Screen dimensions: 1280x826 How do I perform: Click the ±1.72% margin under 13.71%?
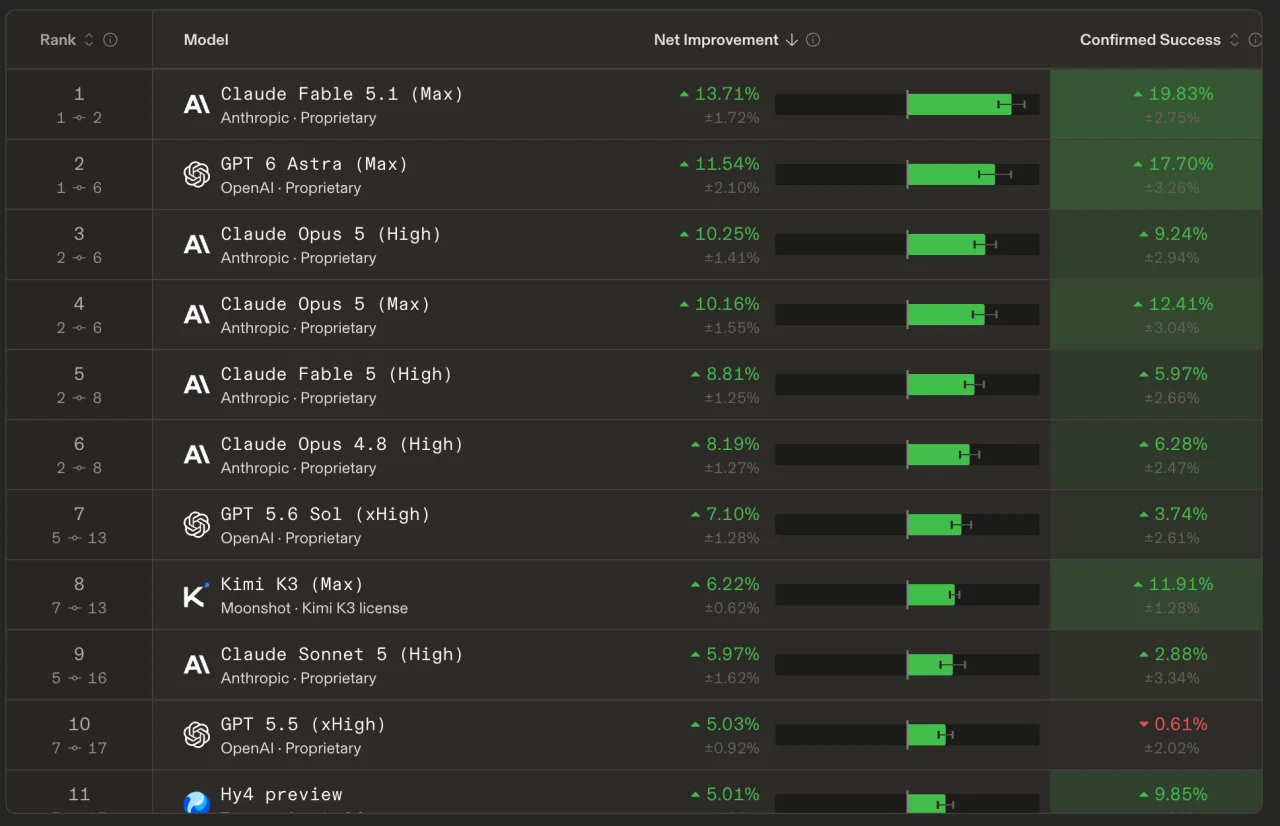(x=732, y=118)
